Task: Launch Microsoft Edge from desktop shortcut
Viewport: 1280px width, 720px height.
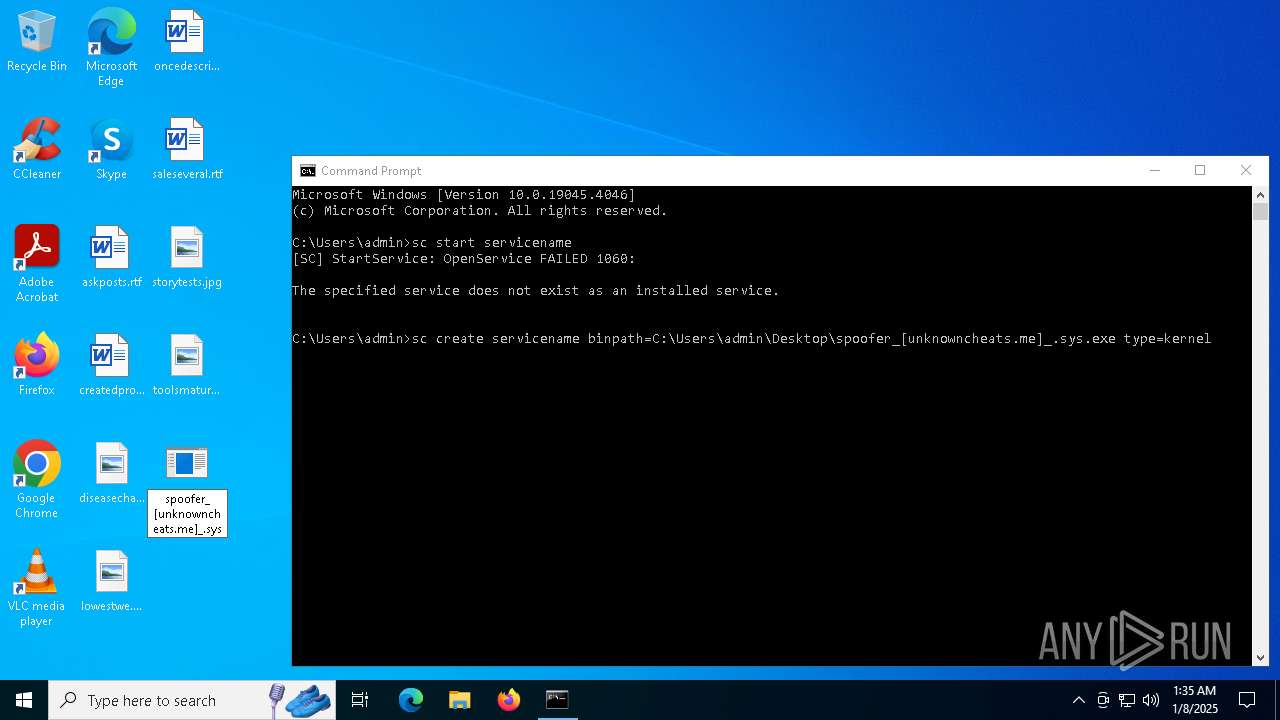Action: point(111,48)
